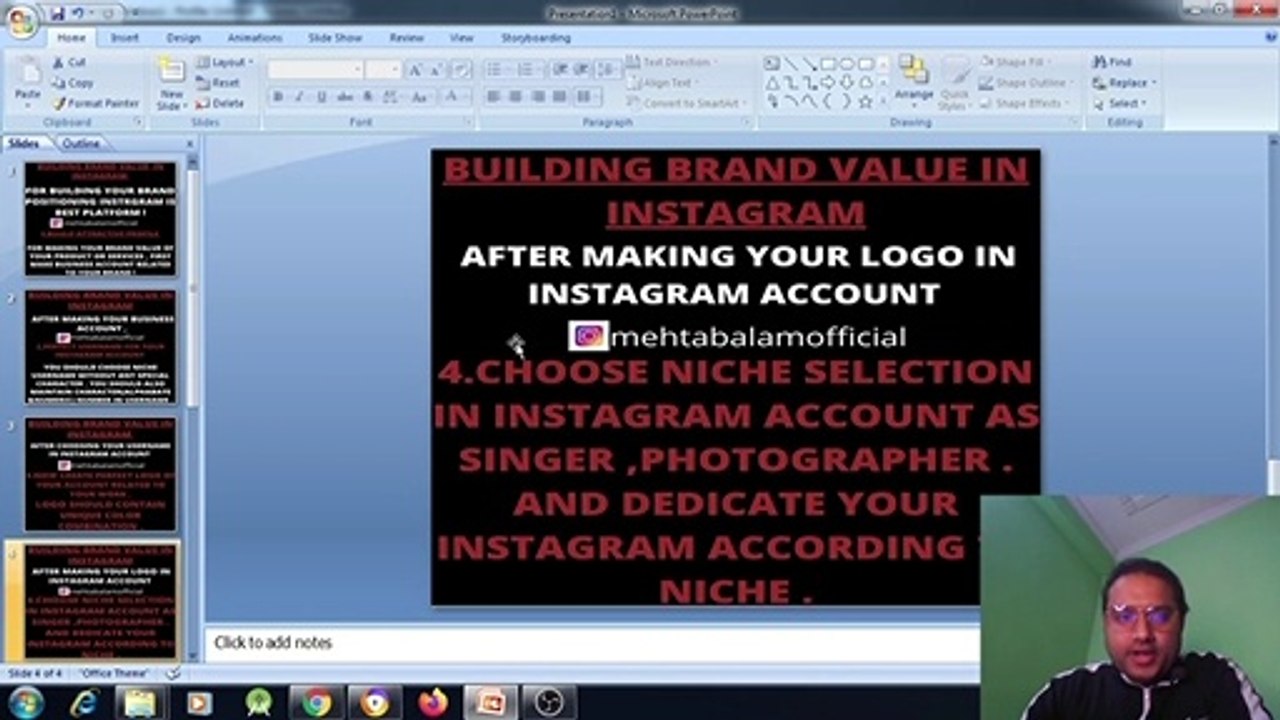Viewport: 1280px width, 720px height.
Task: Click the notes area to add notes
Action: pos(592,642)
